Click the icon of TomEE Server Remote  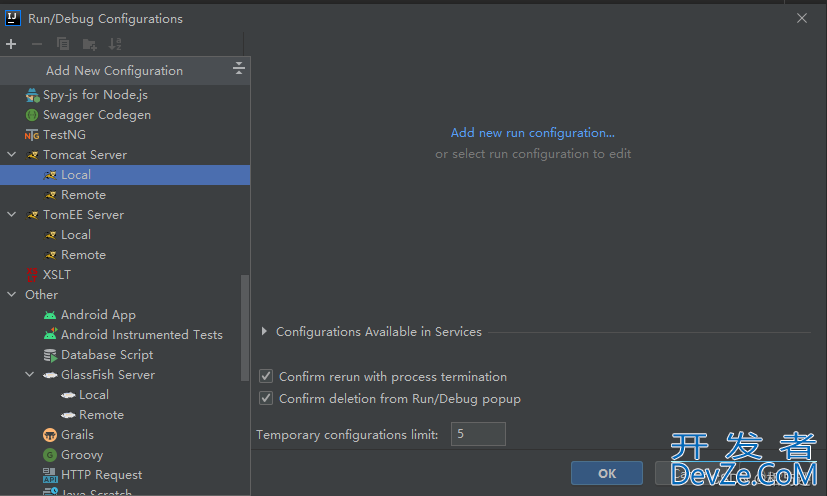click(x=51, y=255)
